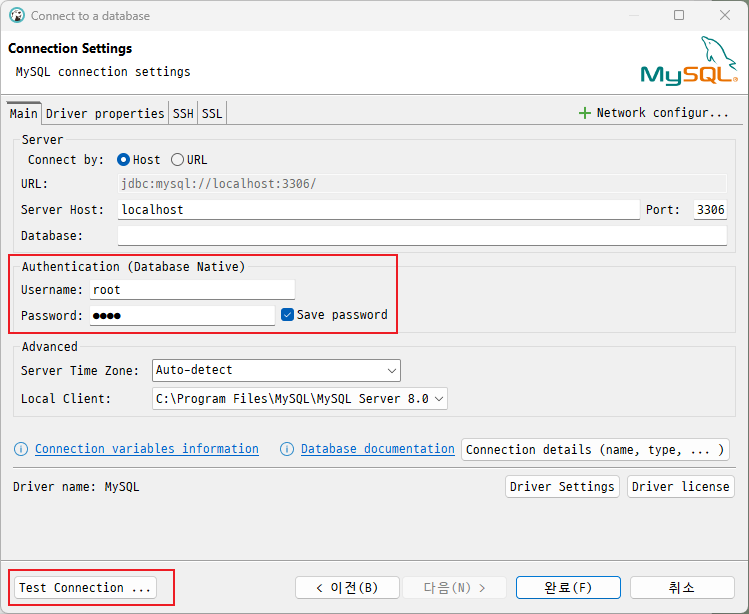This screenshot has width=749, height=614.
Task: Click the info icon beside Database documentation
Action: click(x=287, y=449)
